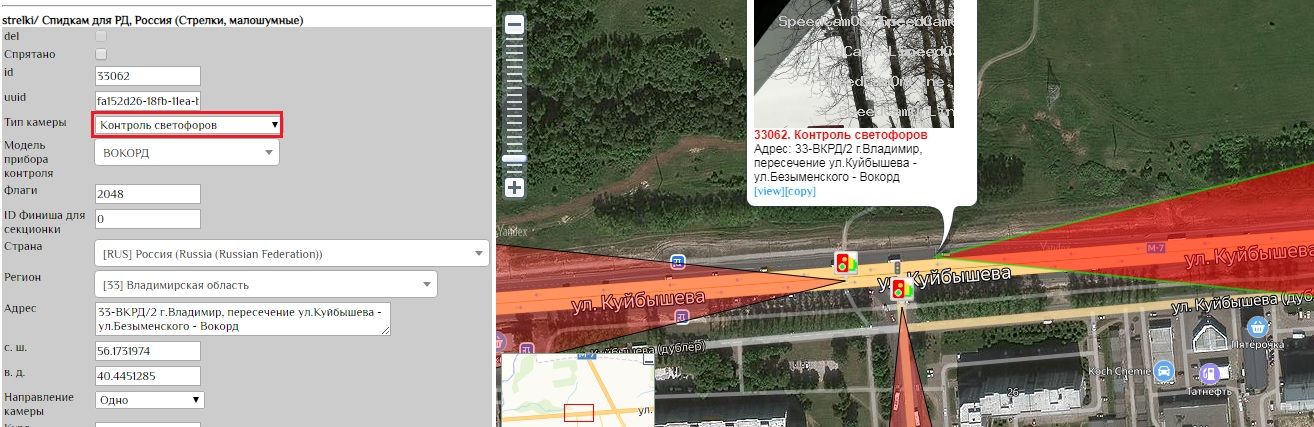Click the camera photo thumbnail in popup
This screenshot has height=427, width=1314.
click(x=853, y=63)
